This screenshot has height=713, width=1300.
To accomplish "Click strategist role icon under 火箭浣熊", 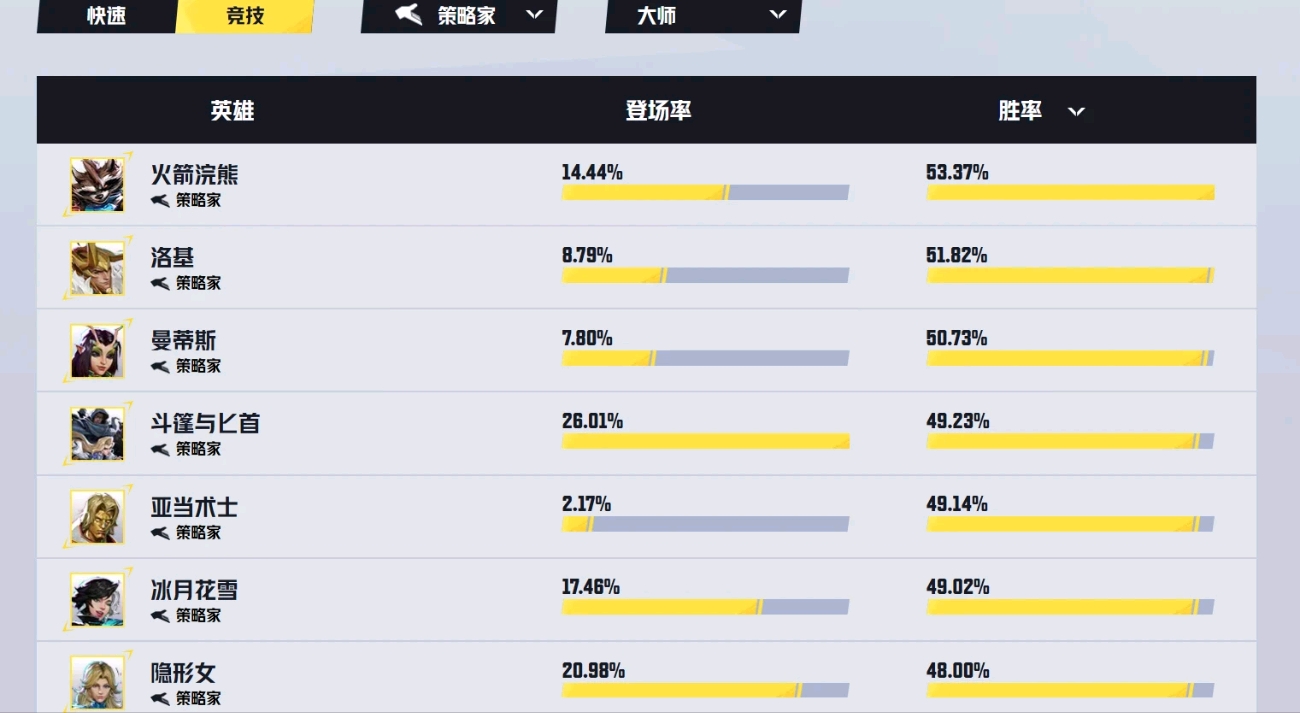I will (160, 200).
